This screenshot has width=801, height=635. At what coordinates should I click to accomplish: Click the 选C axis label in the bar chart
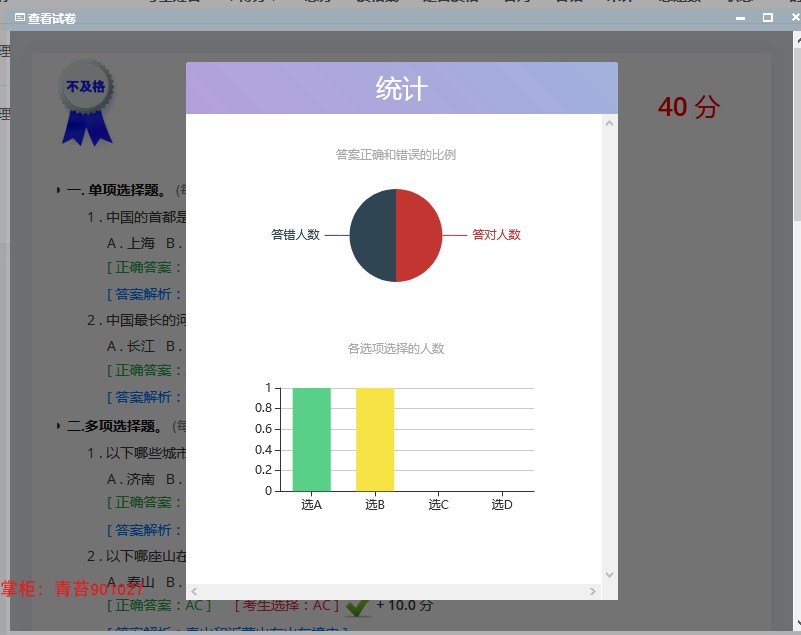[x=437, y=505]
